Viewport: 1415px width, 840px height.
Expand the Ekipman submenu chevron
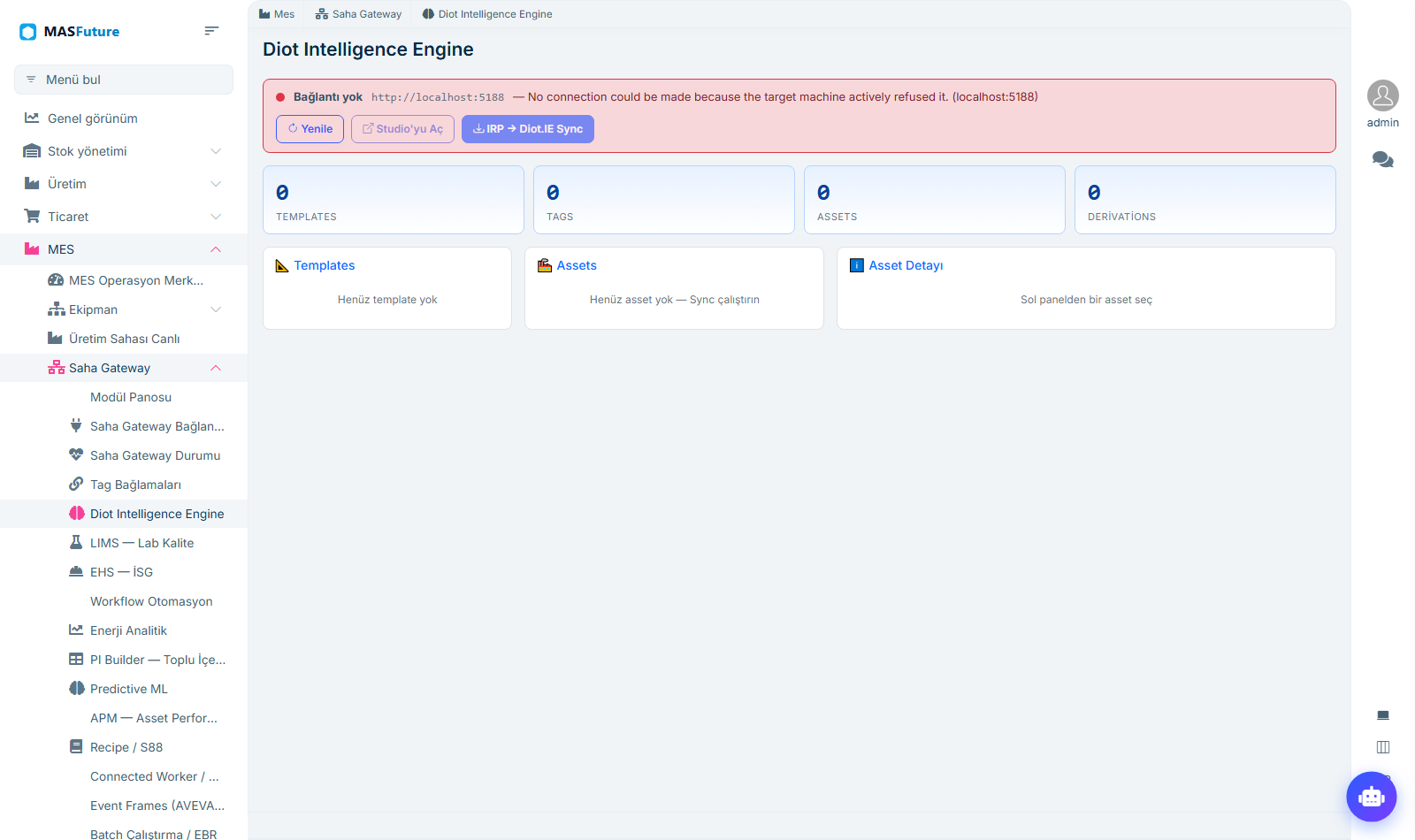tap(216, 309)
